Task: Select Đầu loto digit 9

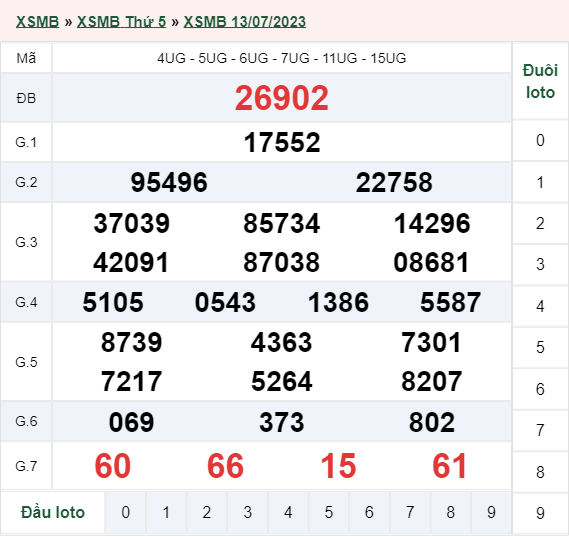Action: (x=491, y=512)
